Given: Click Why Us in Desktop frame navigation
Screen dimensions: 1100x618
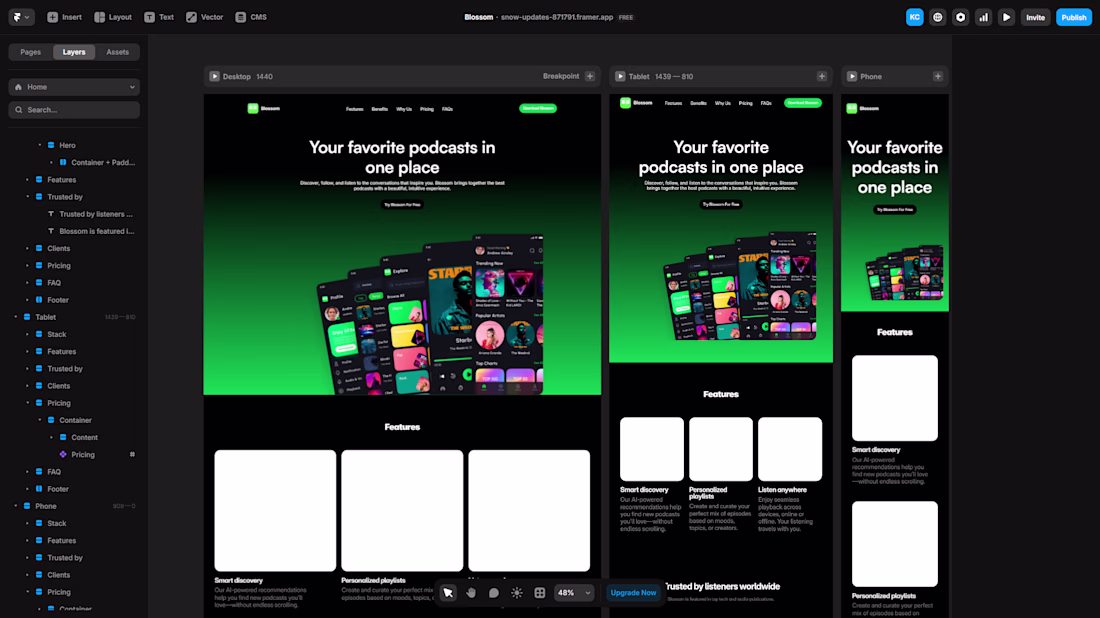Looking at the screenshot, I should [x=403, y=109].
